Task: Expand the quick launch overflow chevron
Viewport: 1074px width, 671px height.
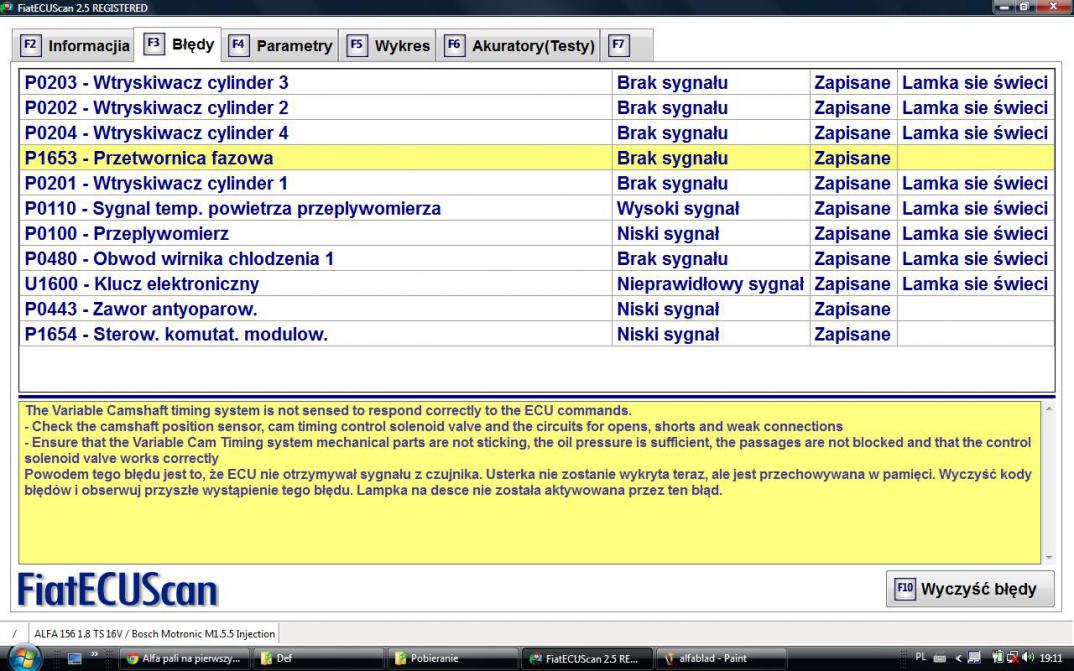Action: point(95,655)
